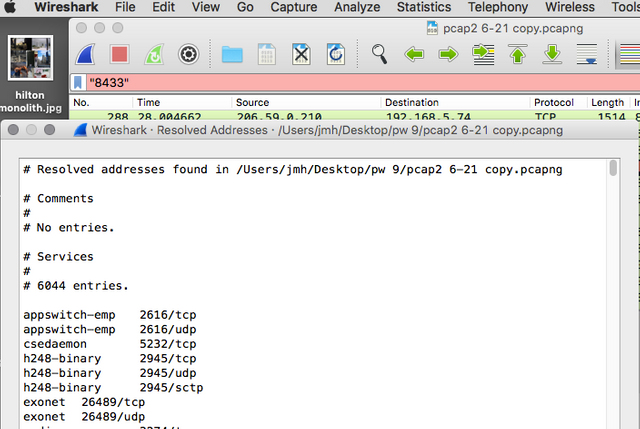The width and height of the screenshot is (640, 429).
Task: Close this capture file with the X icon
Action: [x=301, y=54]
